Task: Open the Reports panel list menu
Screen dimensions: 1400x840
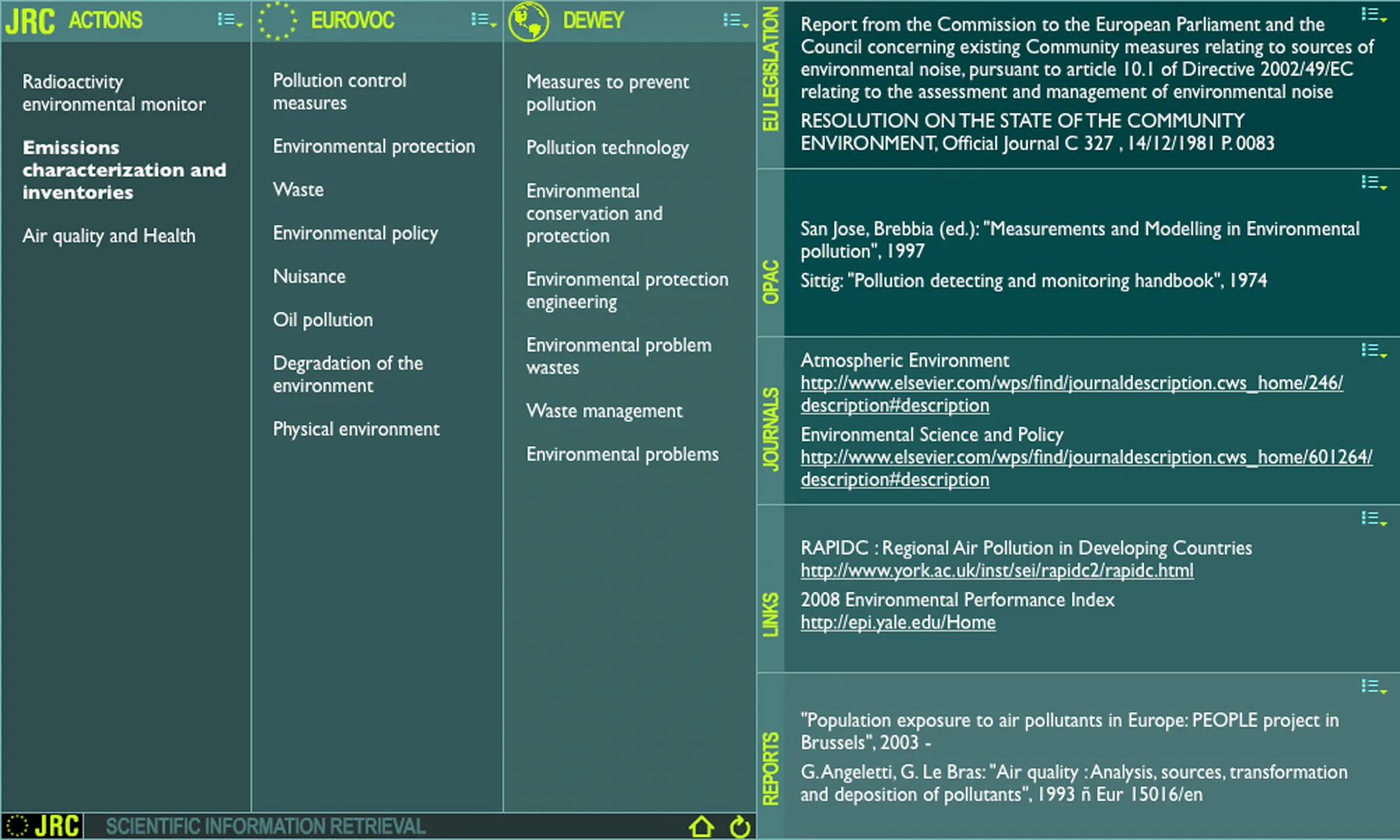Action: 1373,687
